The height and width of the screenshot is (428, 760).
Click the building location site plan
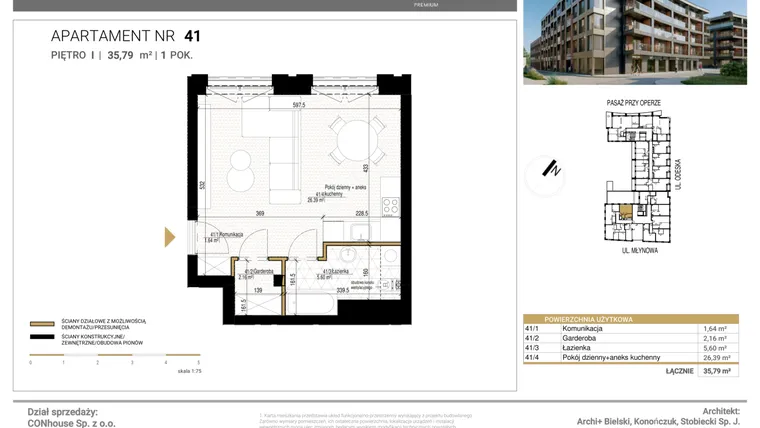[x=638, y=177]
